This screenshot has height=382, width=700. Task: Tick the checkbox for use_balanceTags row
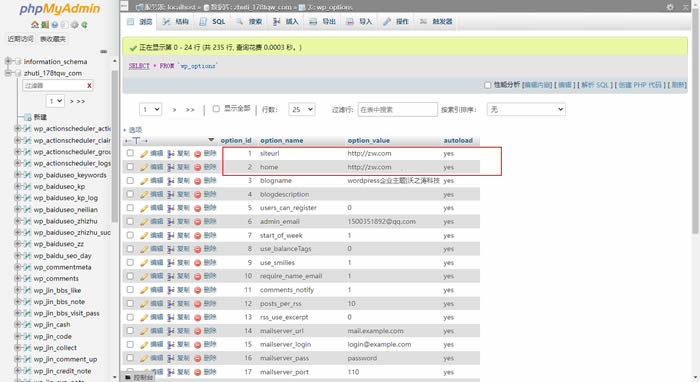tap(130, 249)
